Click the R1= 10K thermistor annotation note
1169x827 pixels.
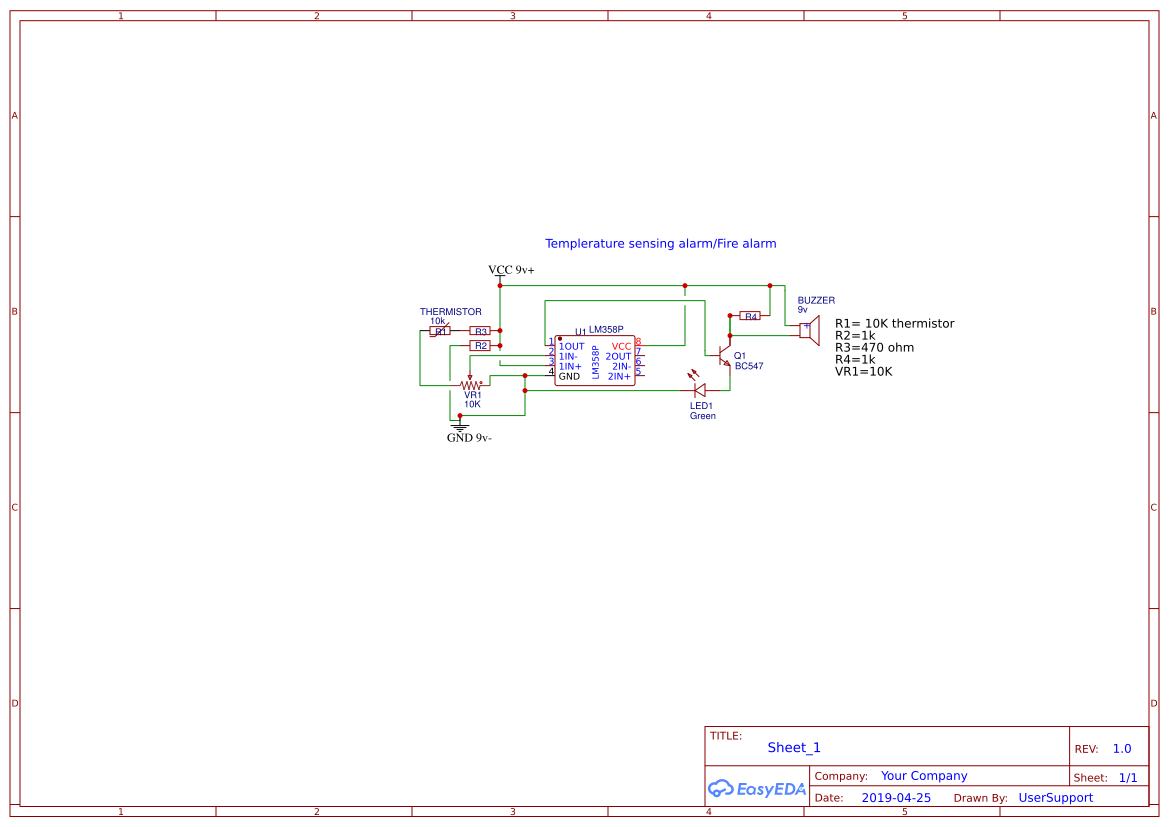[895, 323]
